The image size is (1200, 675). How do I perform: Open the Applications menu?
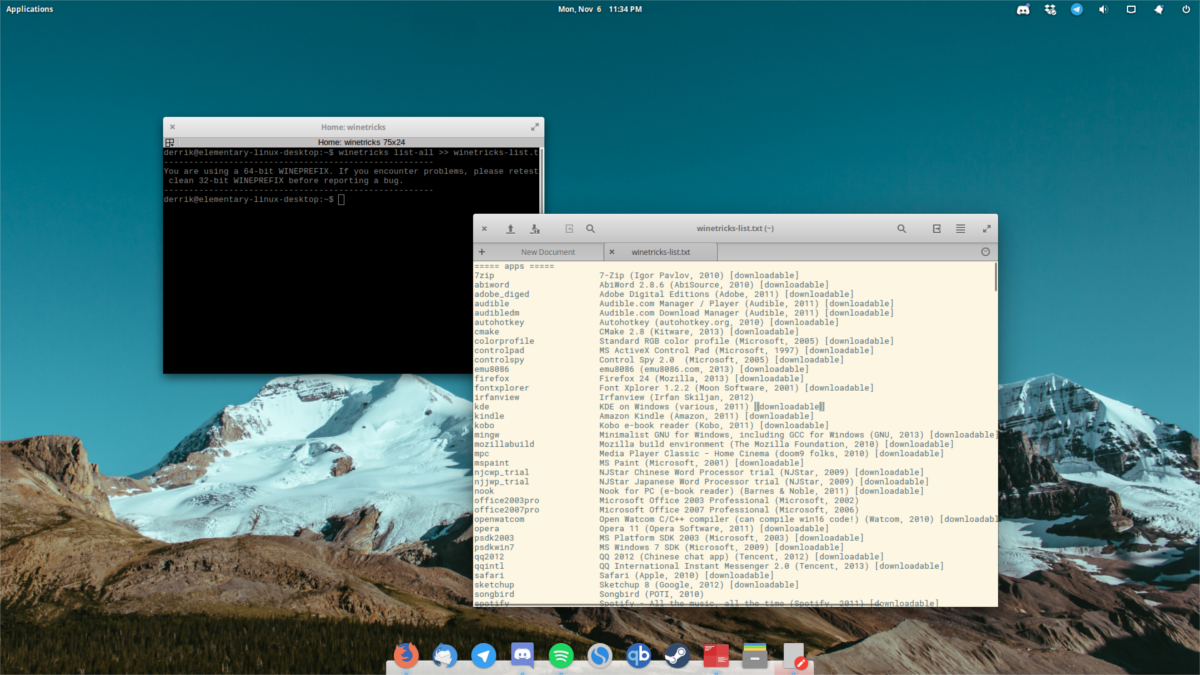30,9
